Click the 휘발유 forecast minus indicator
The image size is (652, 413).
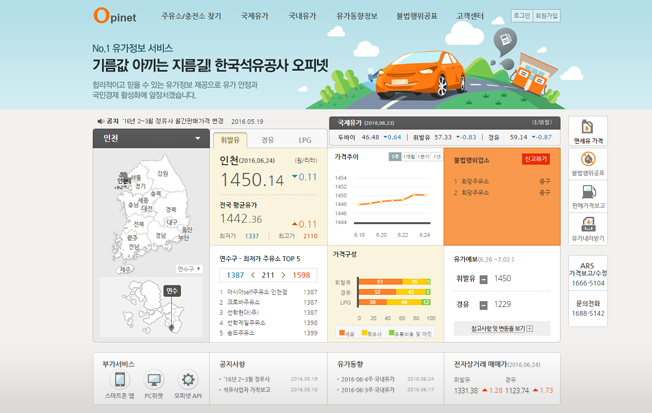pyautogui.click(x=483, y=279)
